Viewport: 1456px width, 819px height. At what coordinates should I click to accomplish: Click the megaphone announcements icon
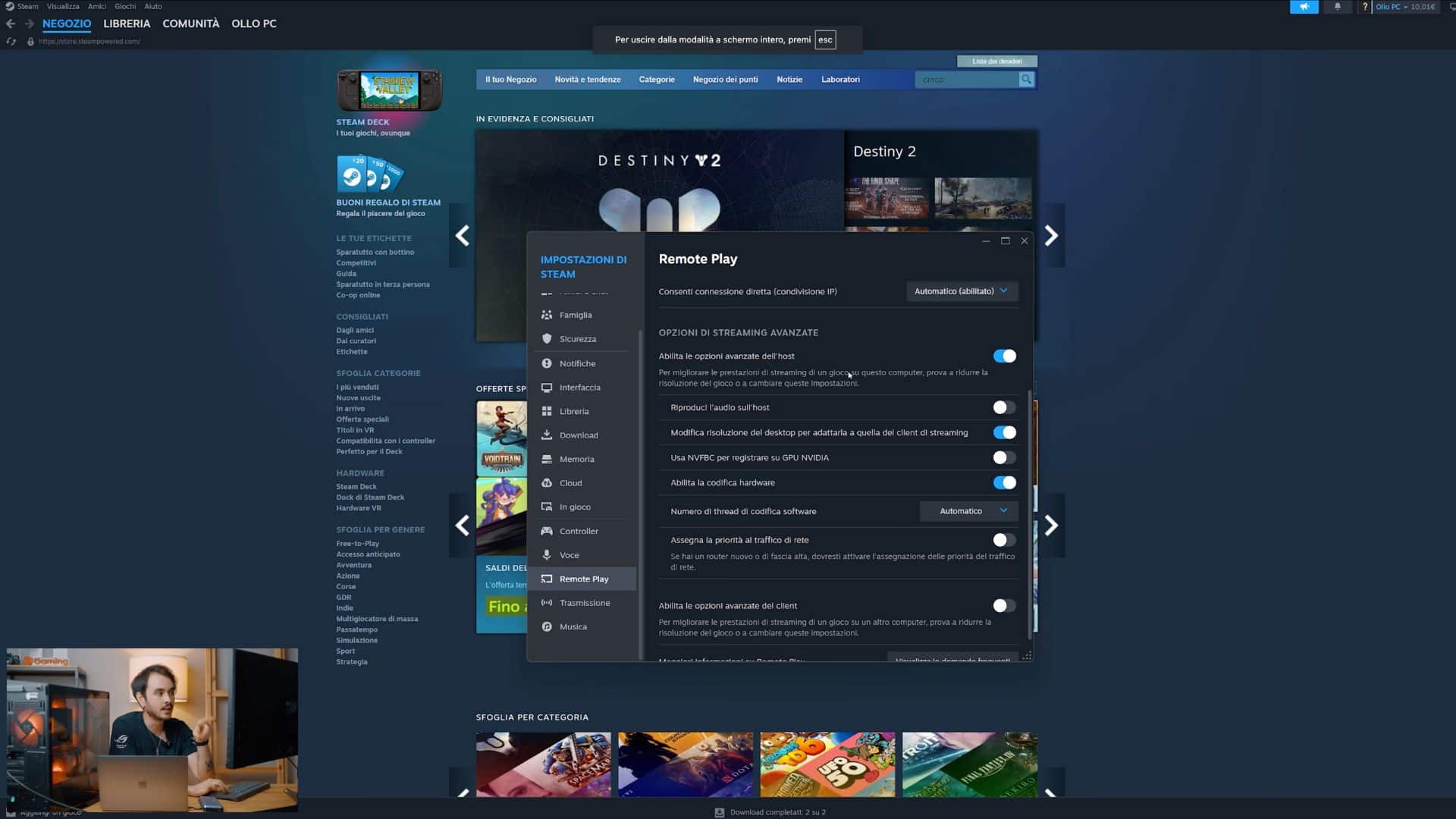tap(1304, 7)
